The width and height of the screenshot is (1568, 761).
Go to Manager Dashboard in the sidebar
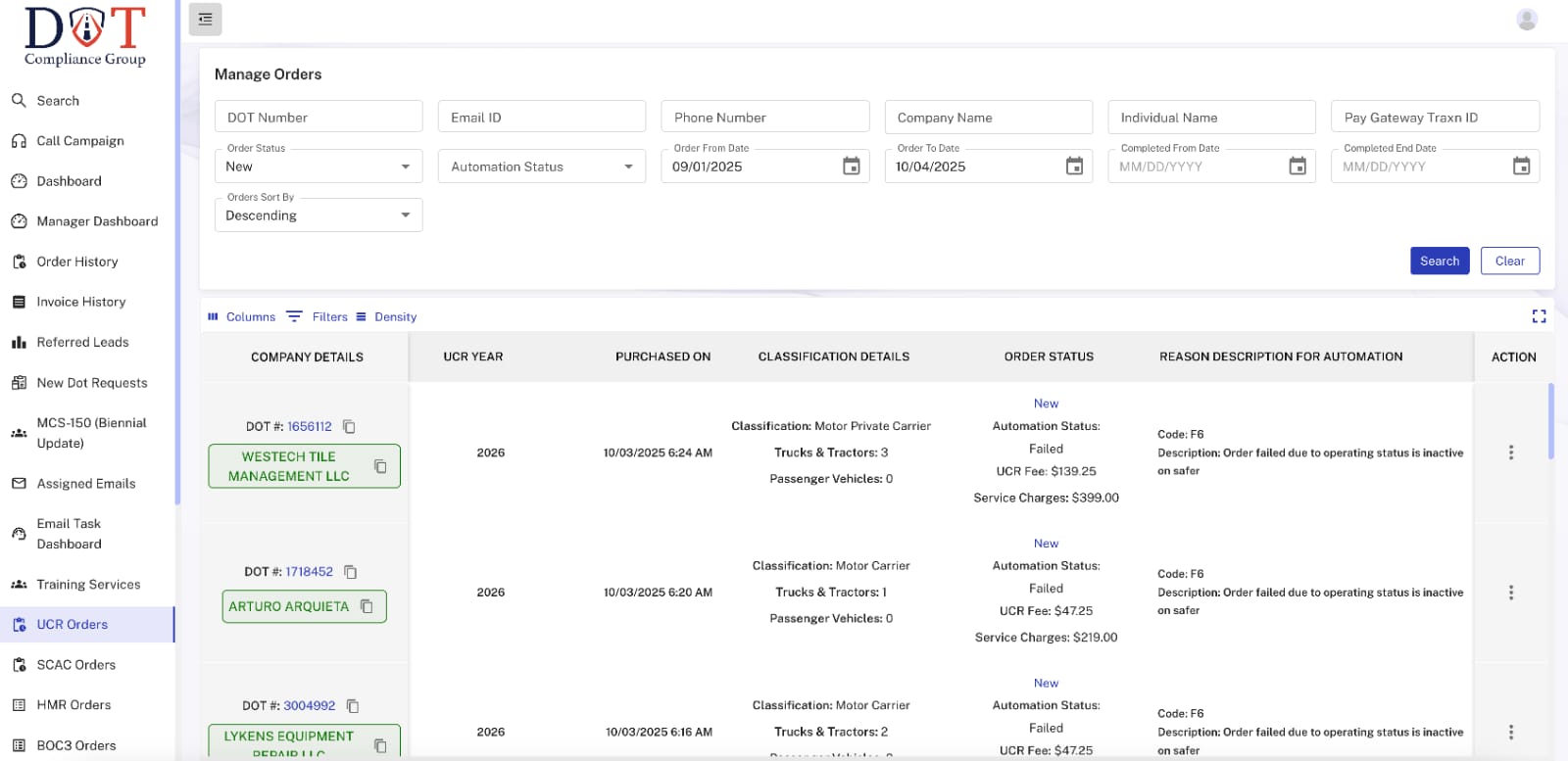point(96,221)
